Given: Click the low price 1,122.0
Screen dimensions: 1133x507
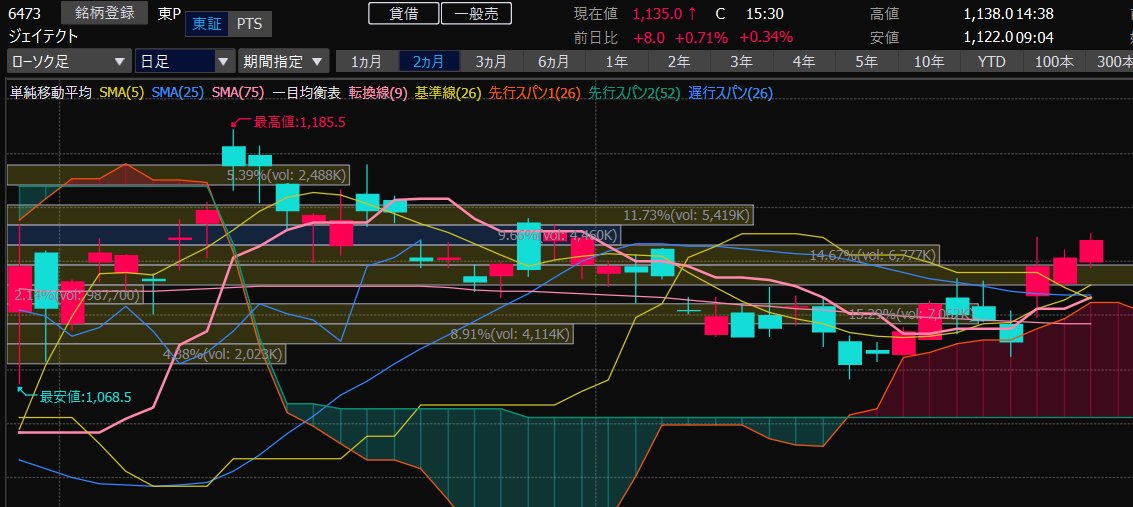Looking at the screenshot, I should coord(988,37).
